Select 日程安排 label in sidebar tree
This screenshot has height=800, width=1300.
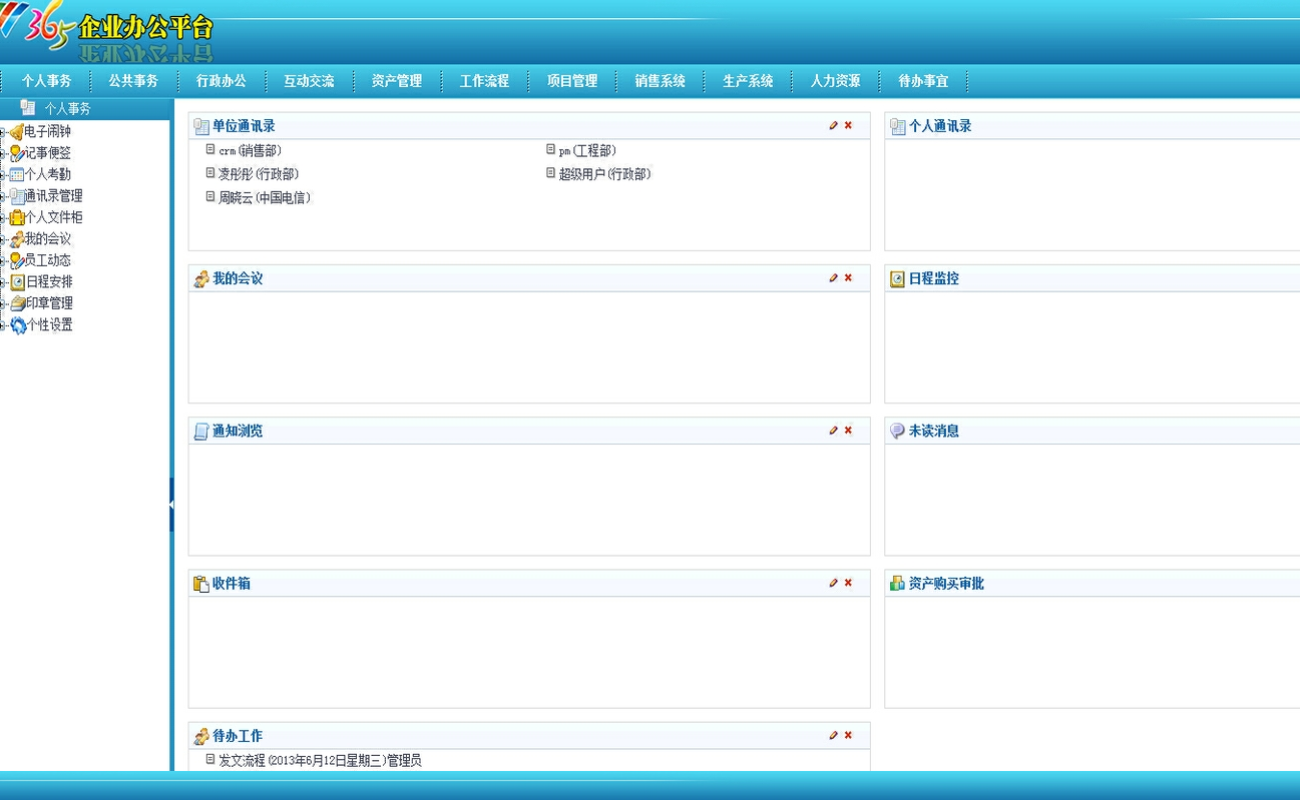[x=49, y=282]
